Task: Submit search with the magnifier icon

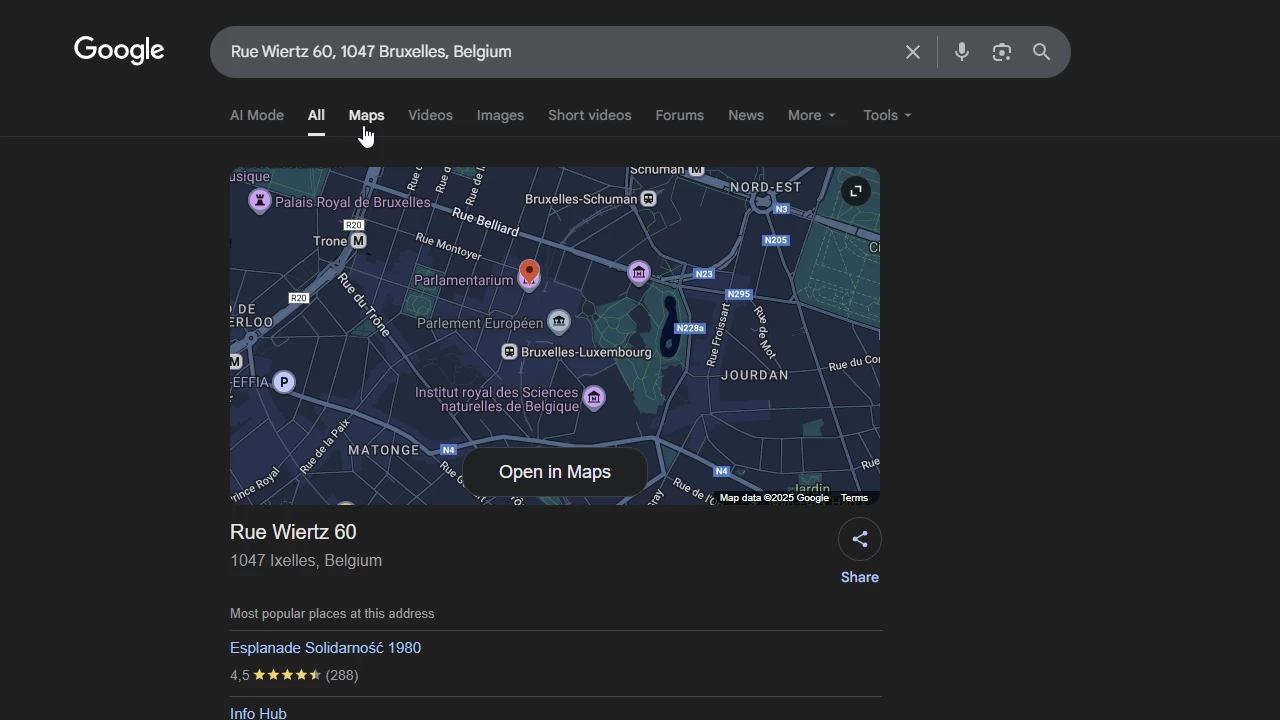Action: tap(1042, 52)
